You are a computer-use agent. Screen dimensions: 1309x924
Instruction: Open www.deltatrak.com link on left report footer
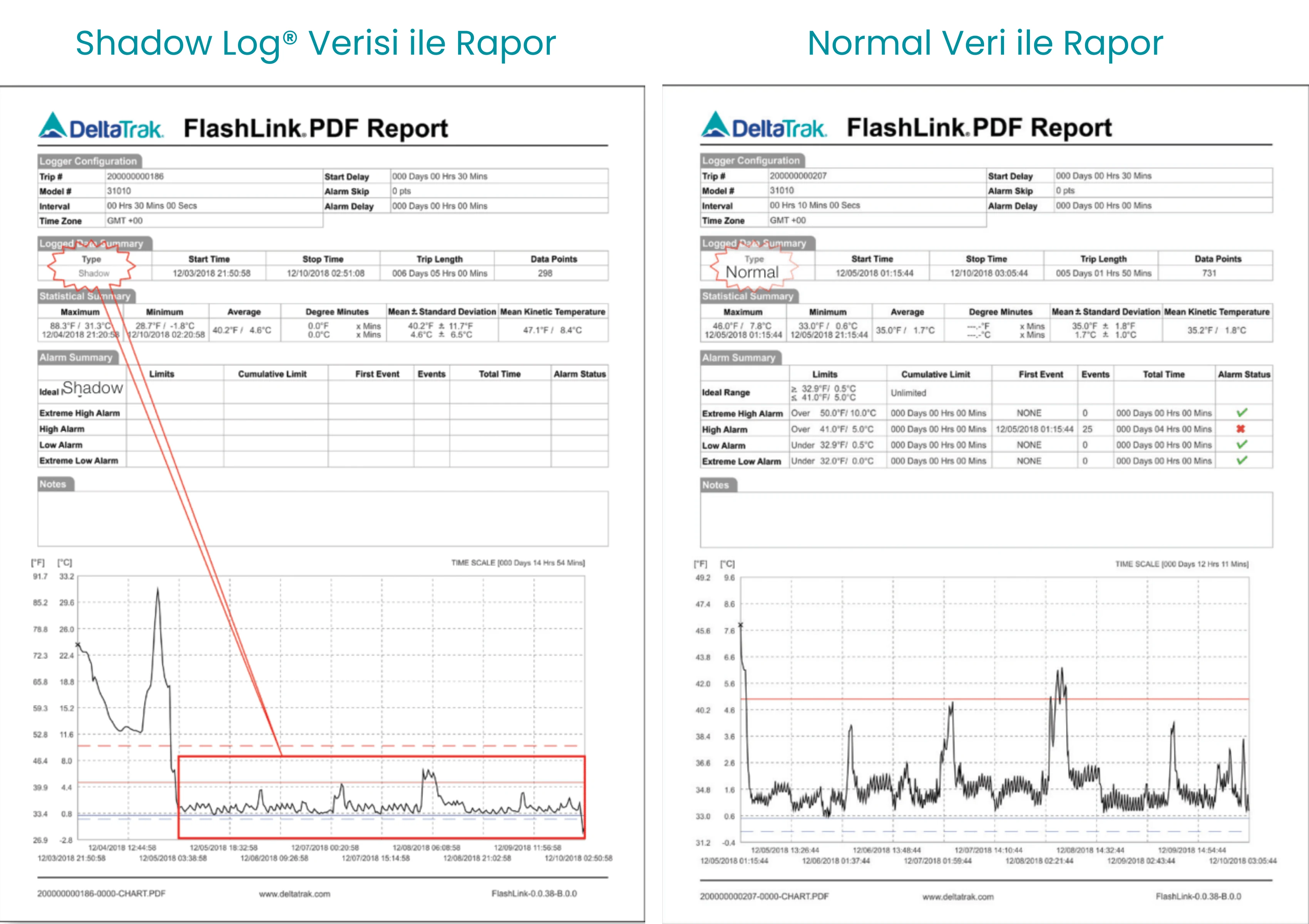tap(294, 894)
